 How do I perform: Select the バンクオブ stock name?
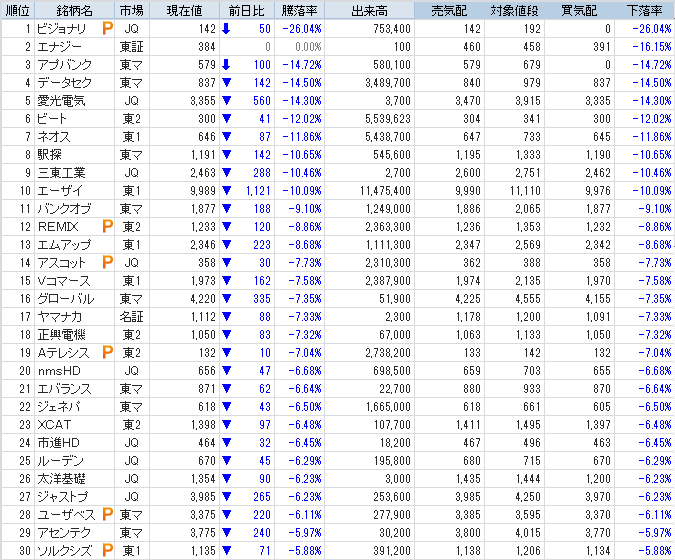(x=64, y=208)
